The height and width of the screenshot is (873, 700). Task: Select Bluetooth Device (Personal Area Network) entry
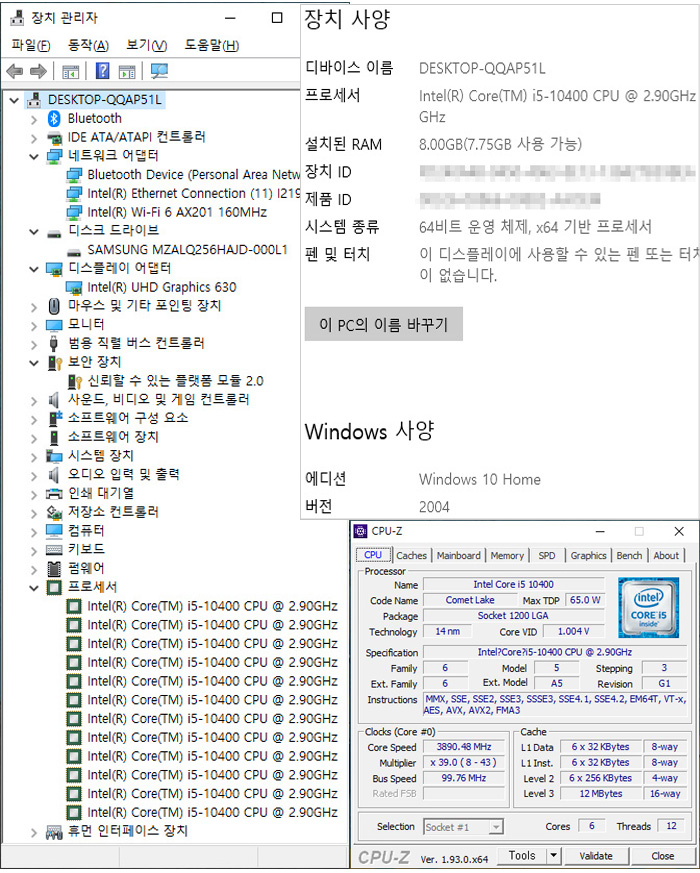(193, 175)
